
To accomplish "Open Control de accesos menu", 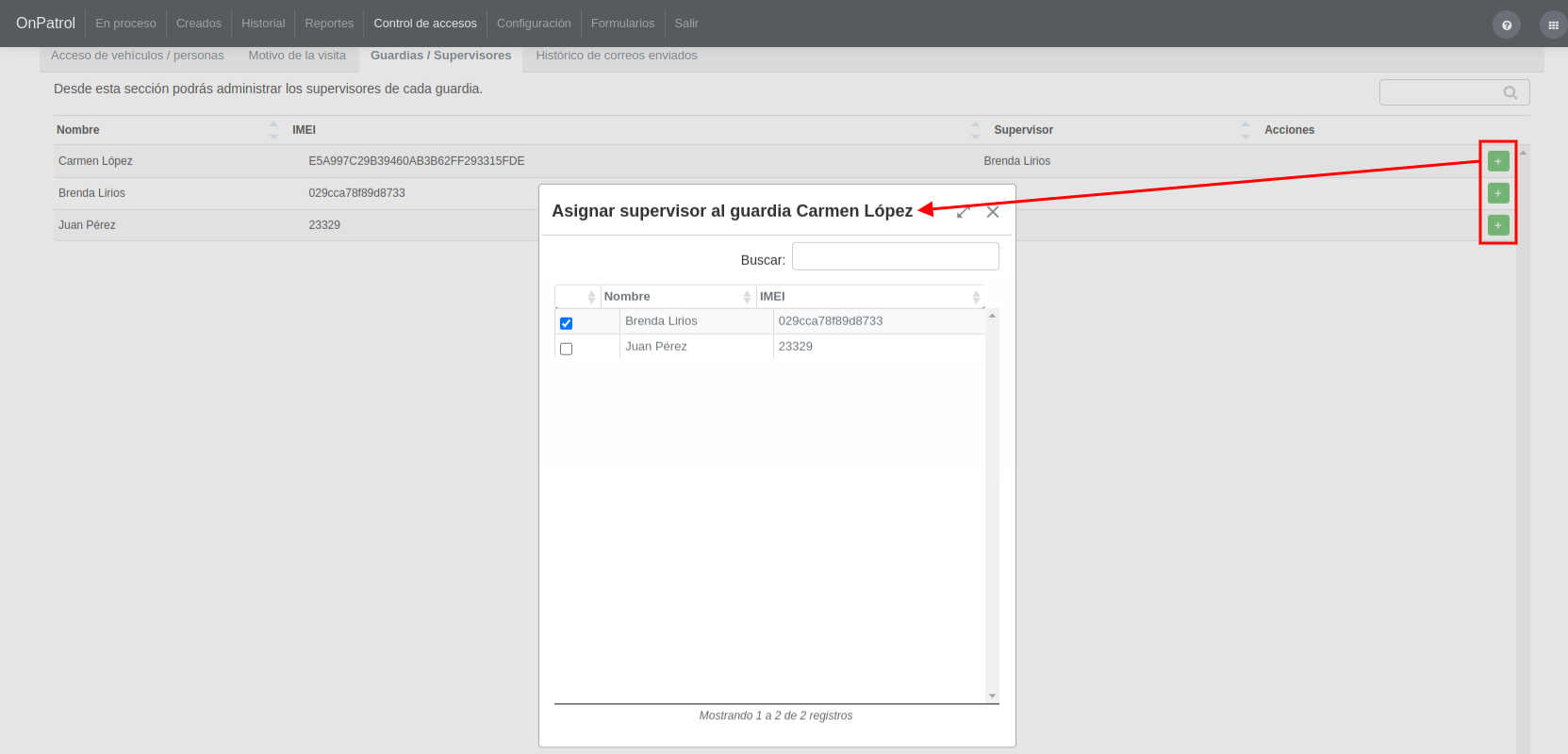I will 425,24.
